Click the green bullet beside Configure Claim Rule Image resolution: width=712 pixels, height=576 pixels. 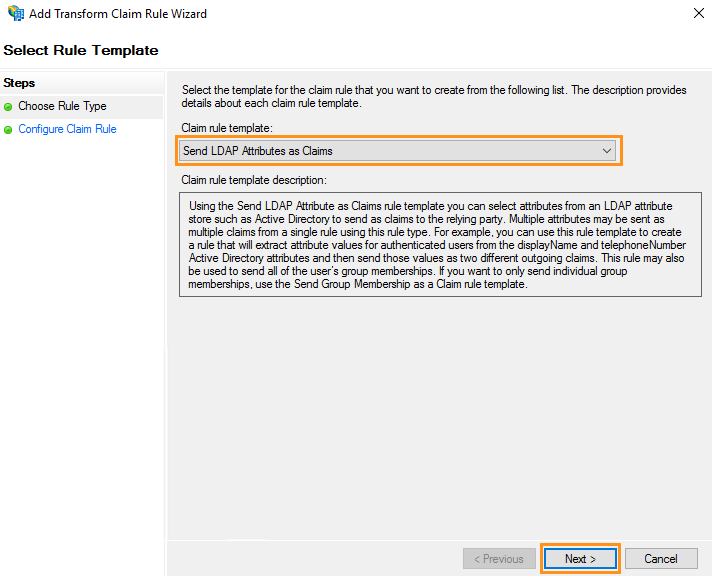(8, 129)
